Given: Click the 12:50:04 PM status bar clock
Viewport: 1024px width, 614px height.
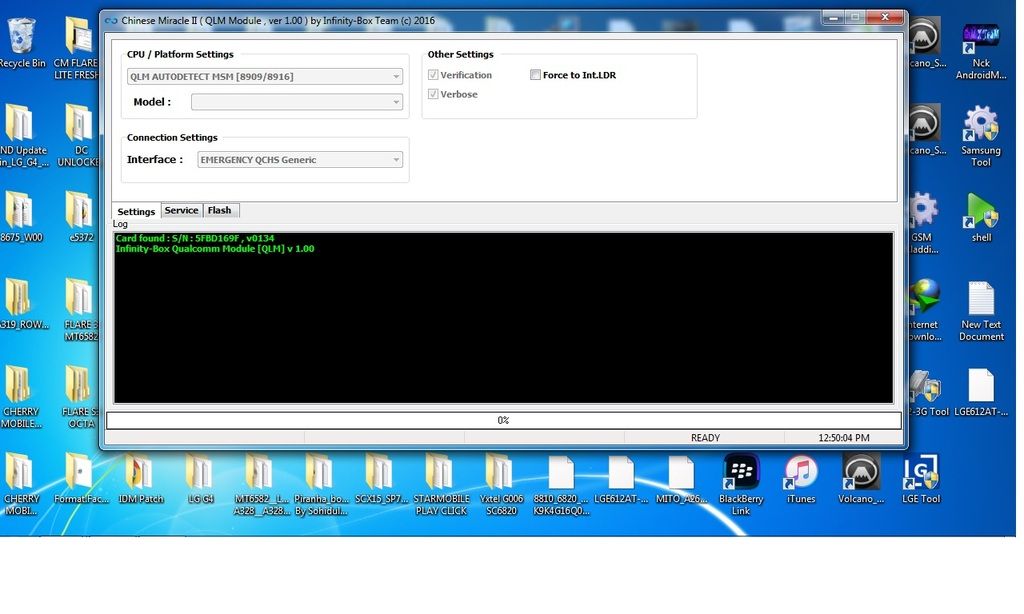Looking at the screenshot, I should click(x=844, y=438).
